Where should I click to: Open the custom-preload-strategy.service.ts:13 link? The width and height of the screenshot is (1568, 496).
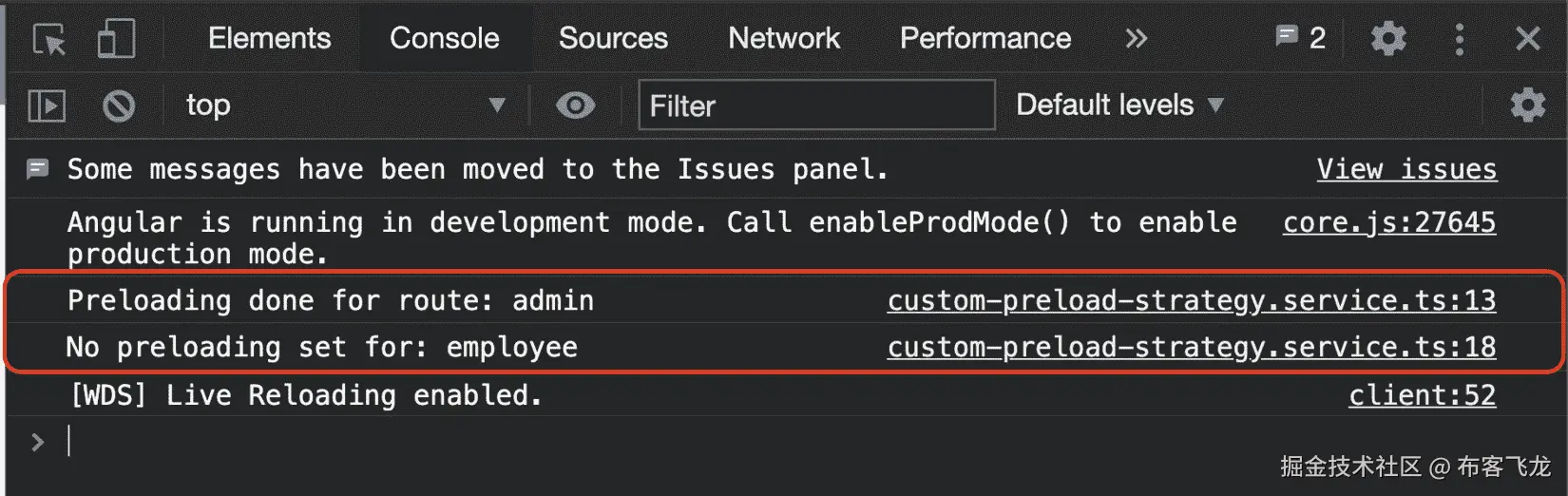(x=1191, y=301)
